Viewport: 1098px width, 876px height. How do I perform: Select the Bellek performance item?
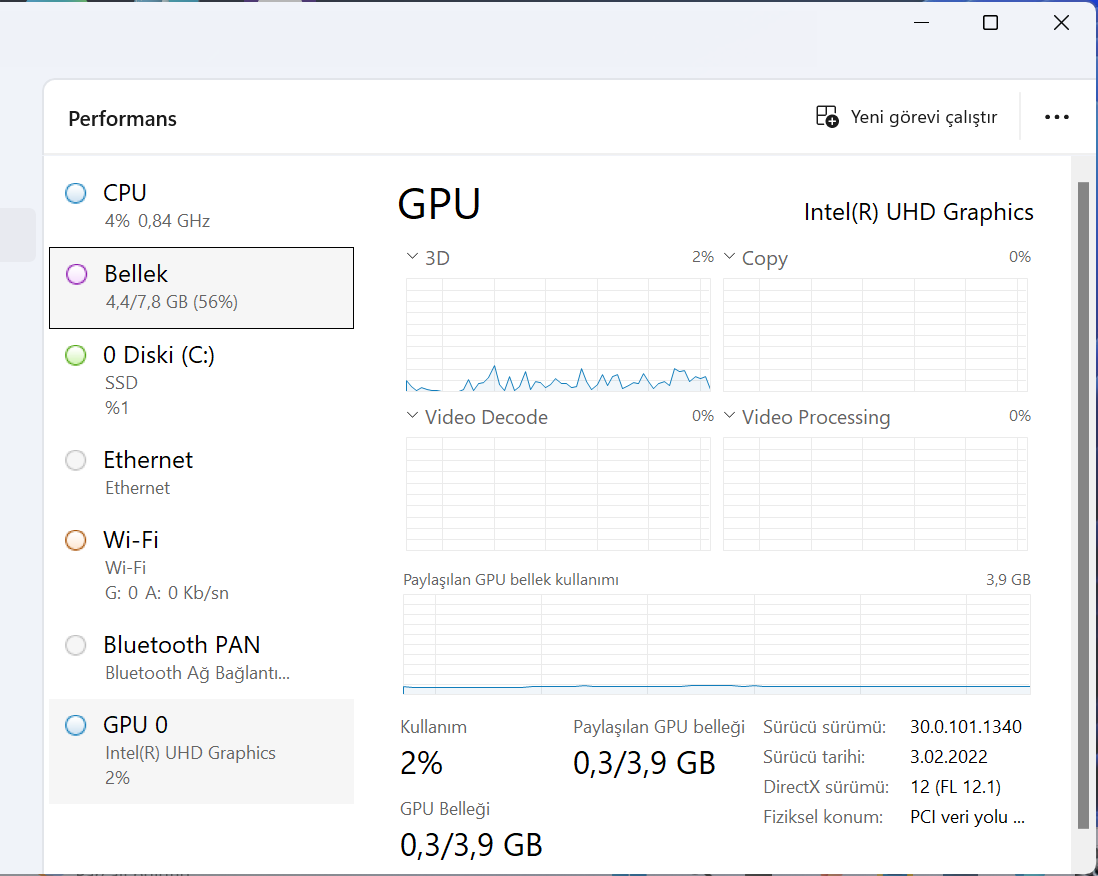coord(201,287)
